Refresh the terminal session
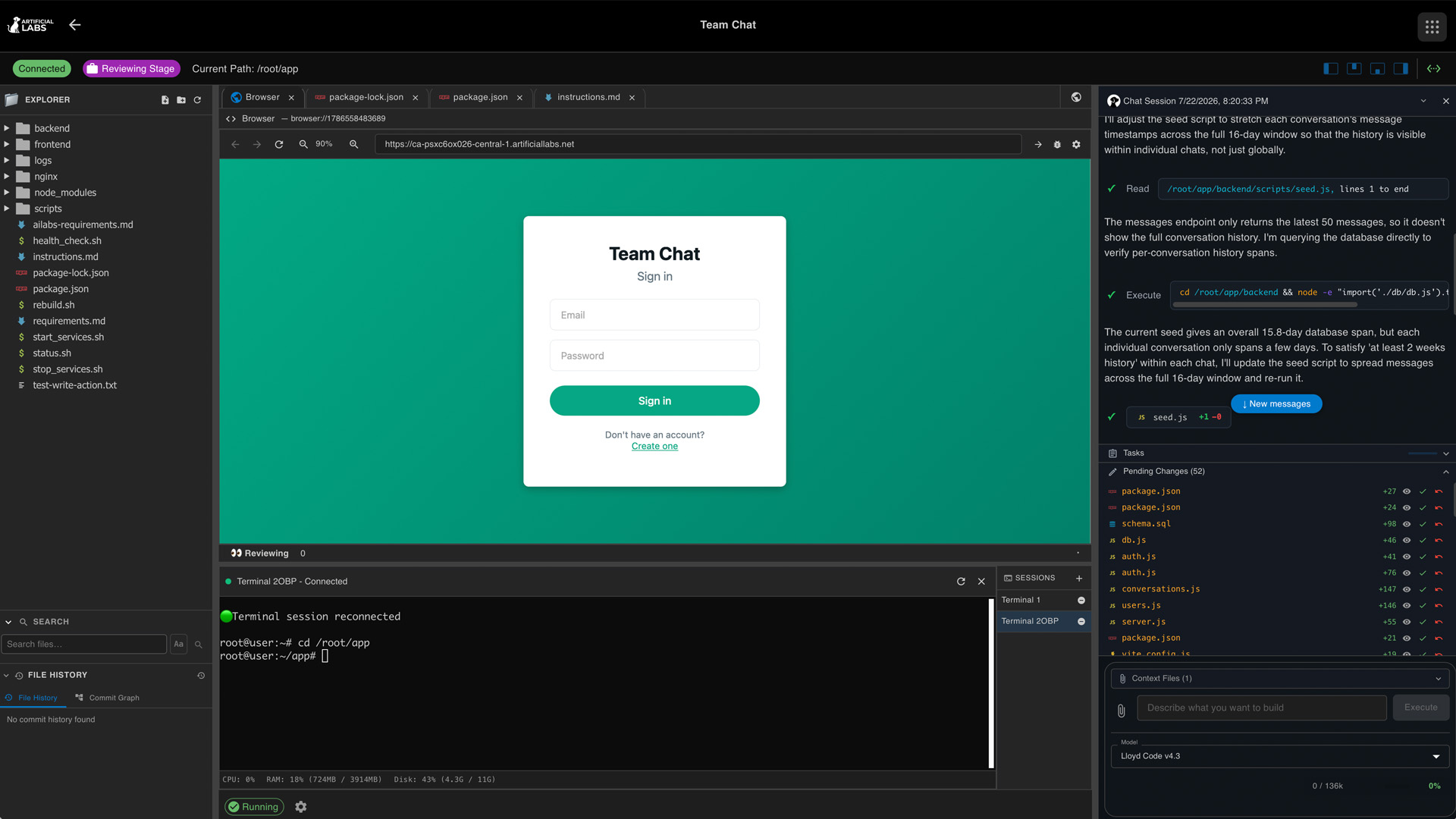This screenshot has height=819, width=1456. [961, 582]
